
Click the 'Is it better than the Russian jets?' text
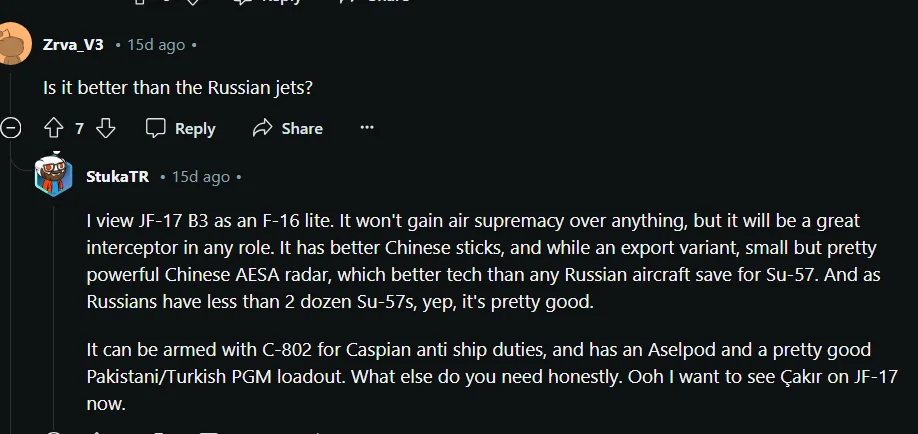[178, 87]
